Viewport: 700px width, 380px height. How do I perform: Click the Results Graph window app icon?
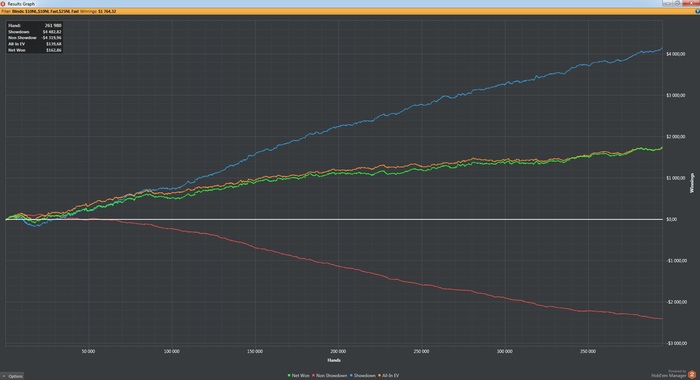tap(3, 4)
